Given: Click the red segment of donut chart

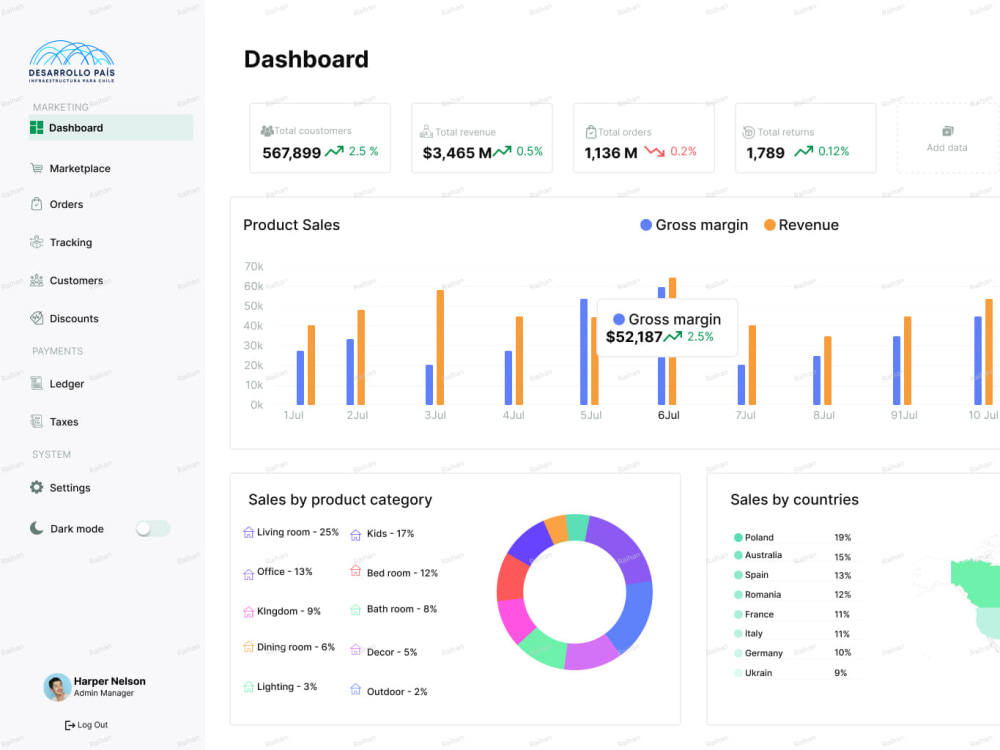Looking at the screenshot, I should click(512, 577).
